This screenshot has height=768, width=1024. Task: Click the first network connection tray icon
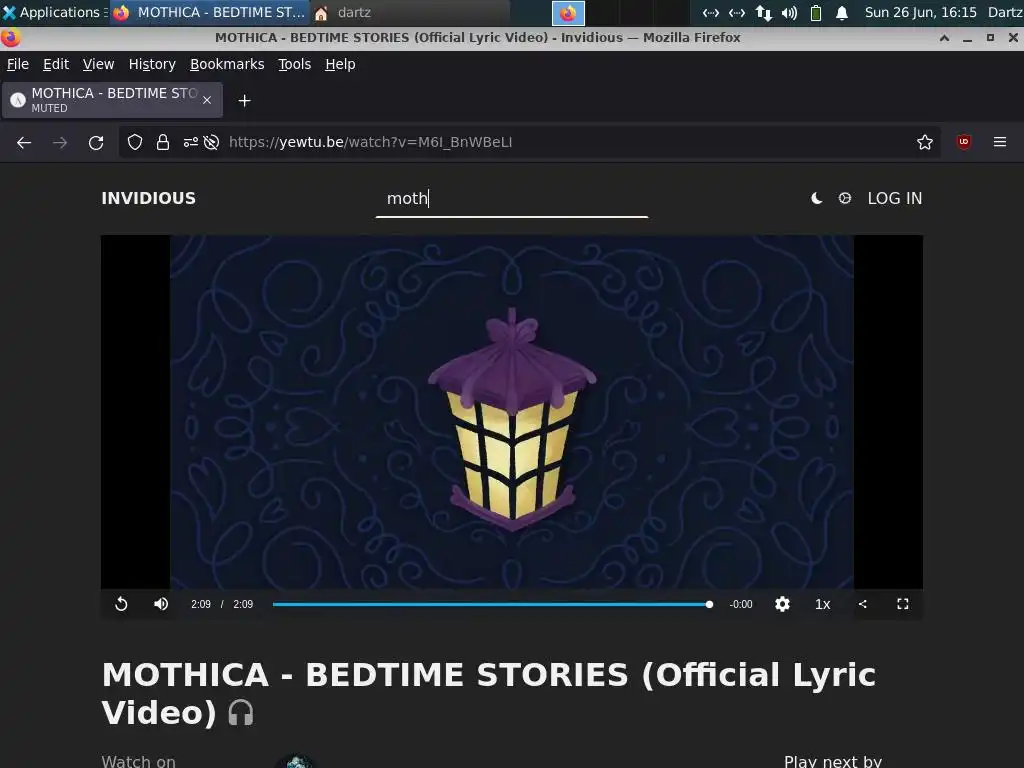[x=711, y=12]
